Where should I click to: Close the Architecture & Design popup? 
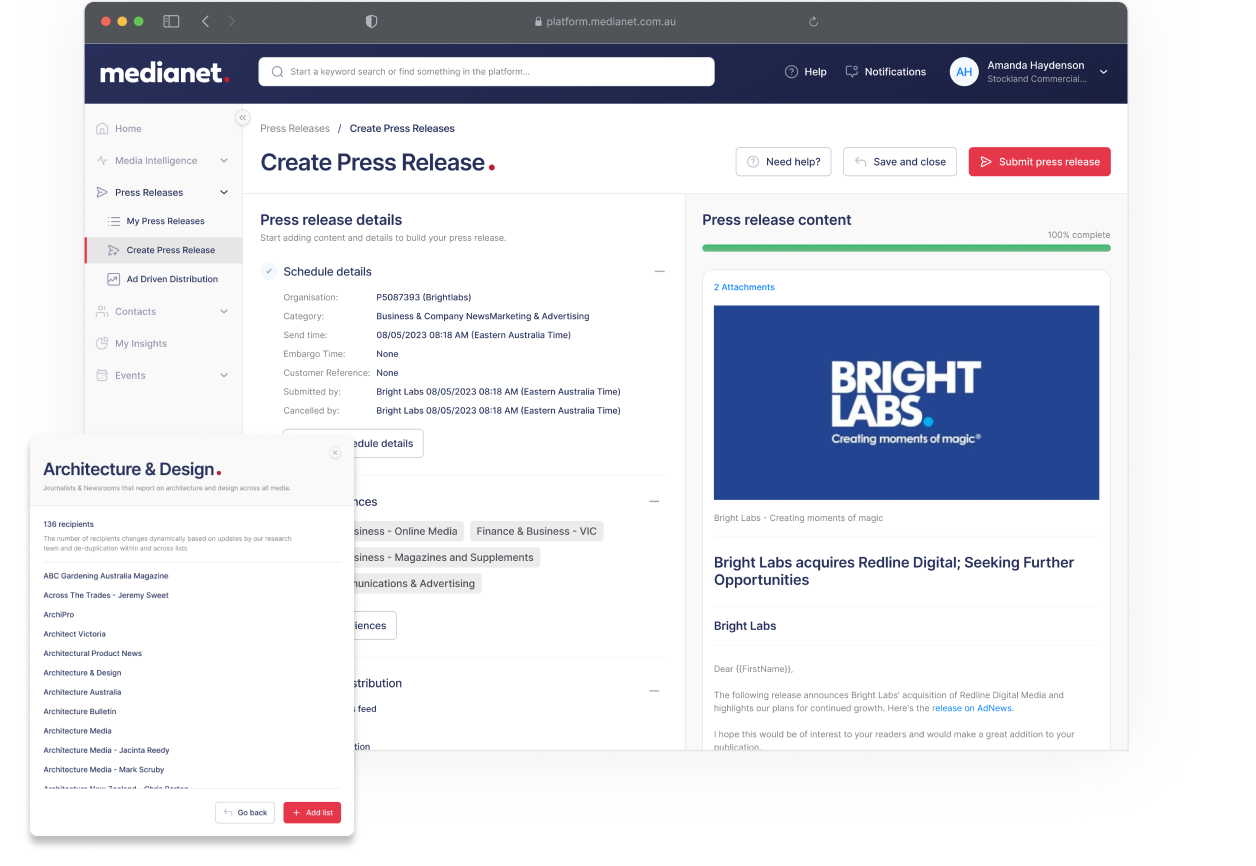(335, 453)
